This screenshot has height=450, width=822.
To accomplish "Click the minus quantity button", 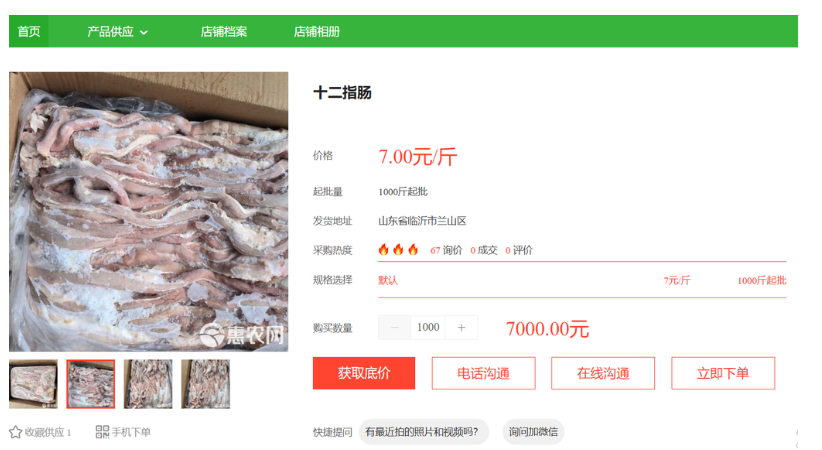I will [395, 328].
